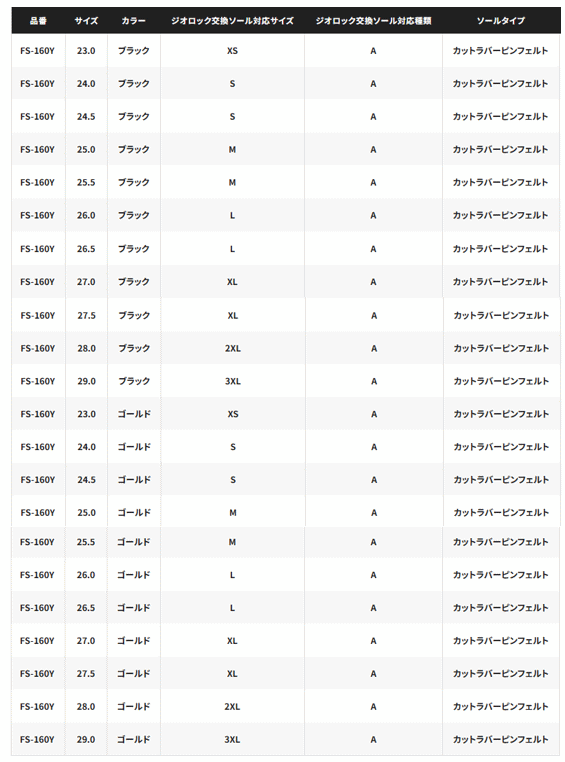Click the サイズ column header
The image size is (565, 762).
point(86,21)
